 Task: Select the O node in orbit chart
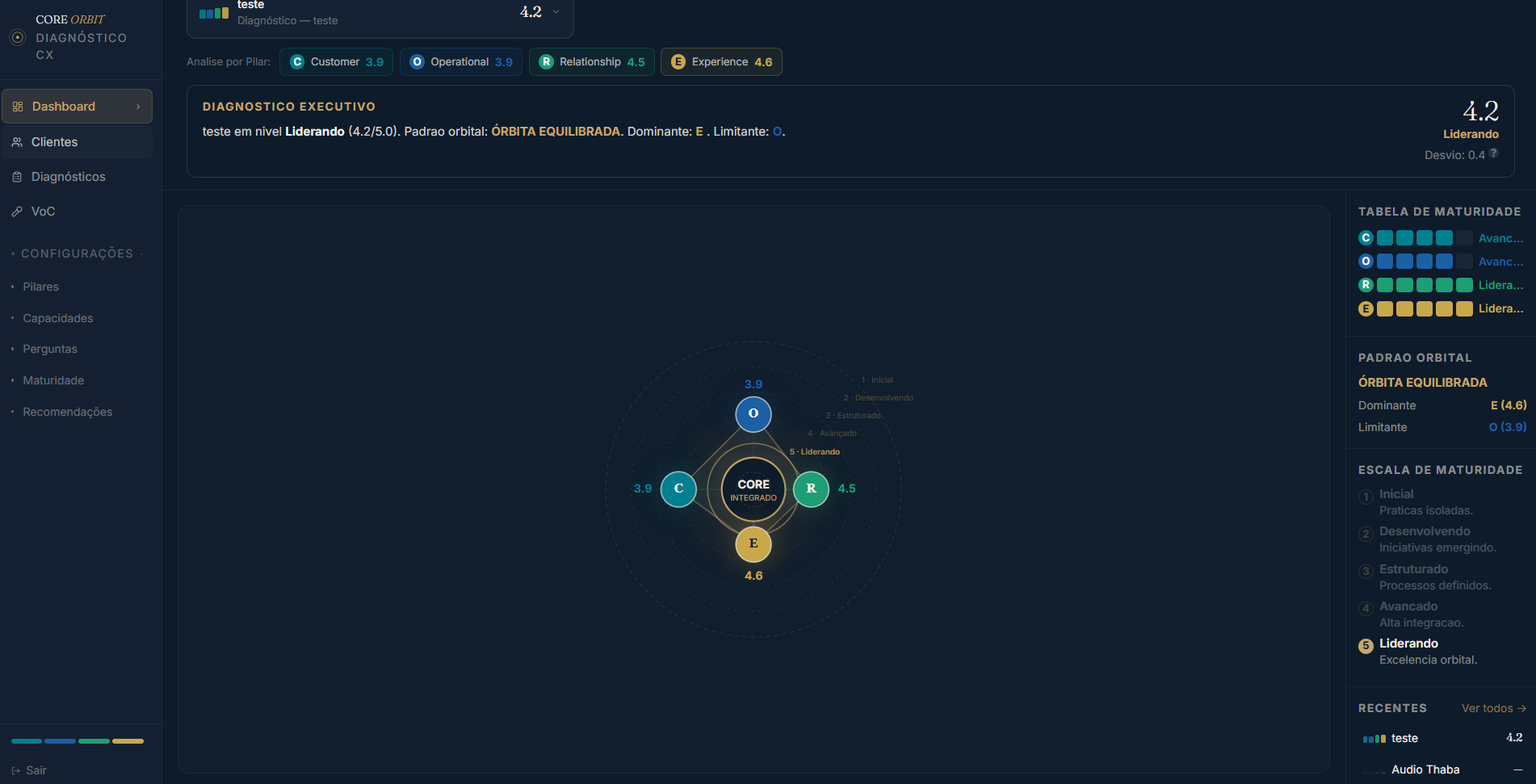point(753,414)
